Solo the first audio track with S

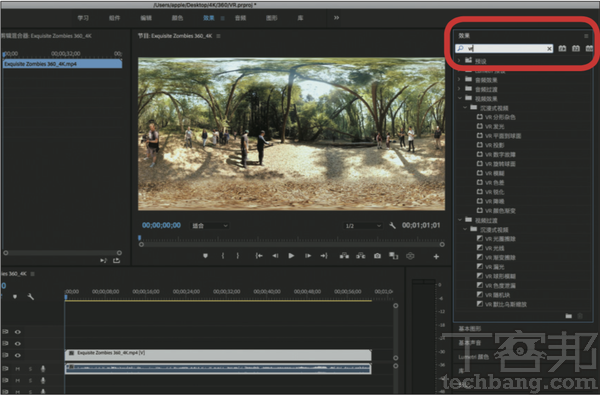[30, 369]
